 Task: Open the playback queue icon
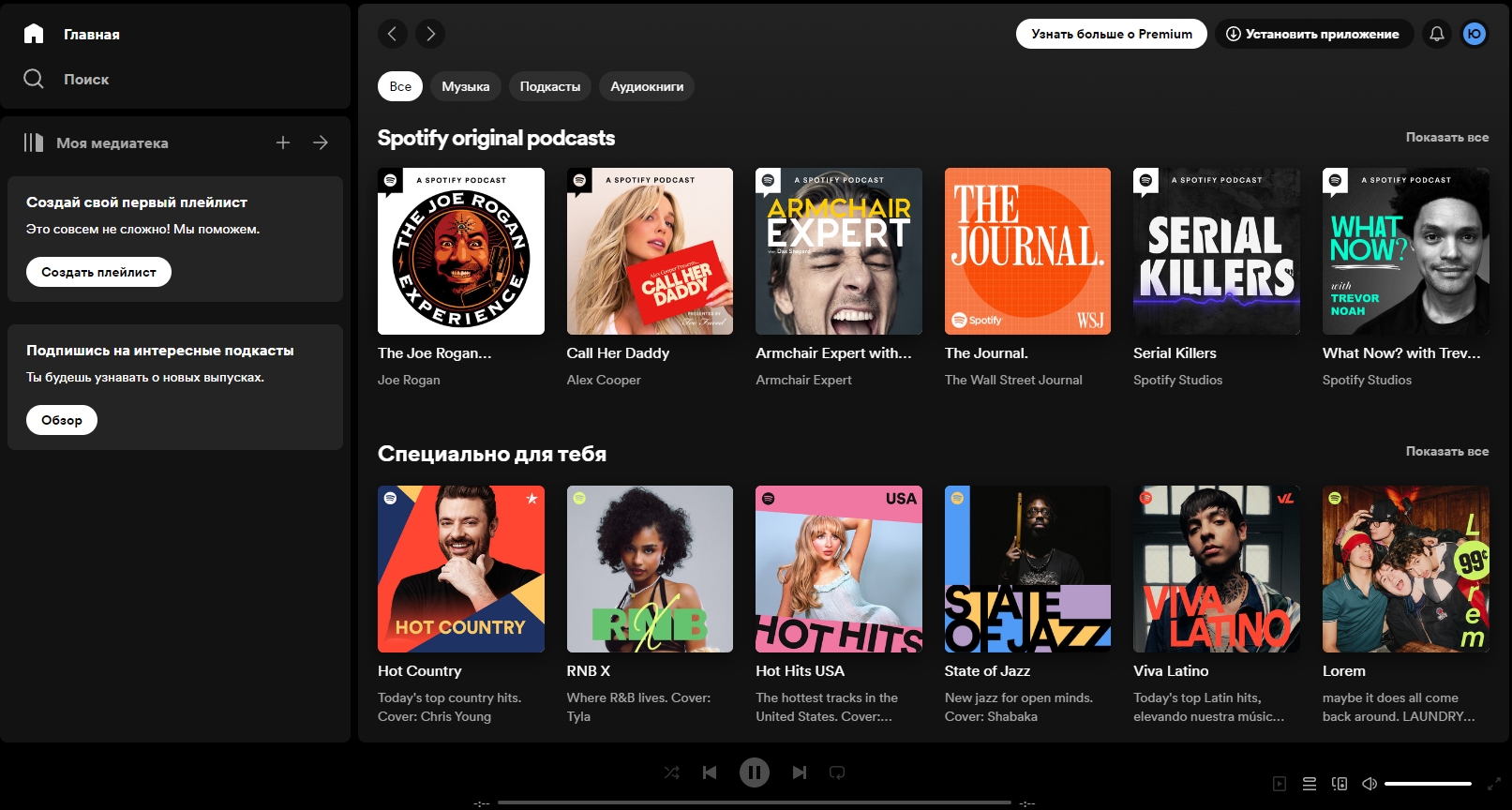[x=1310, y=784]
